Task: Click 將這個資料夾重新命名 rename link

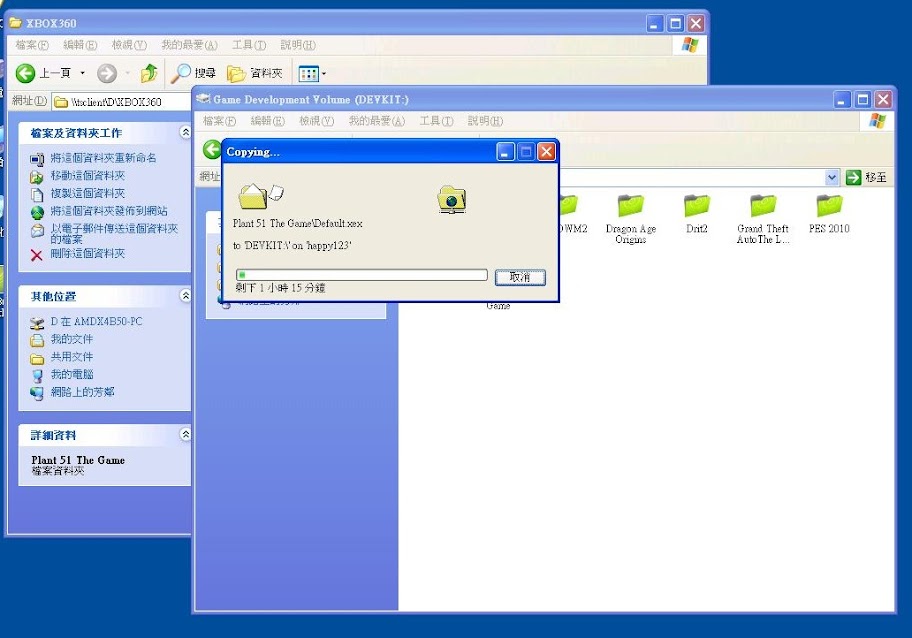Action: click(x=103, y=158)
